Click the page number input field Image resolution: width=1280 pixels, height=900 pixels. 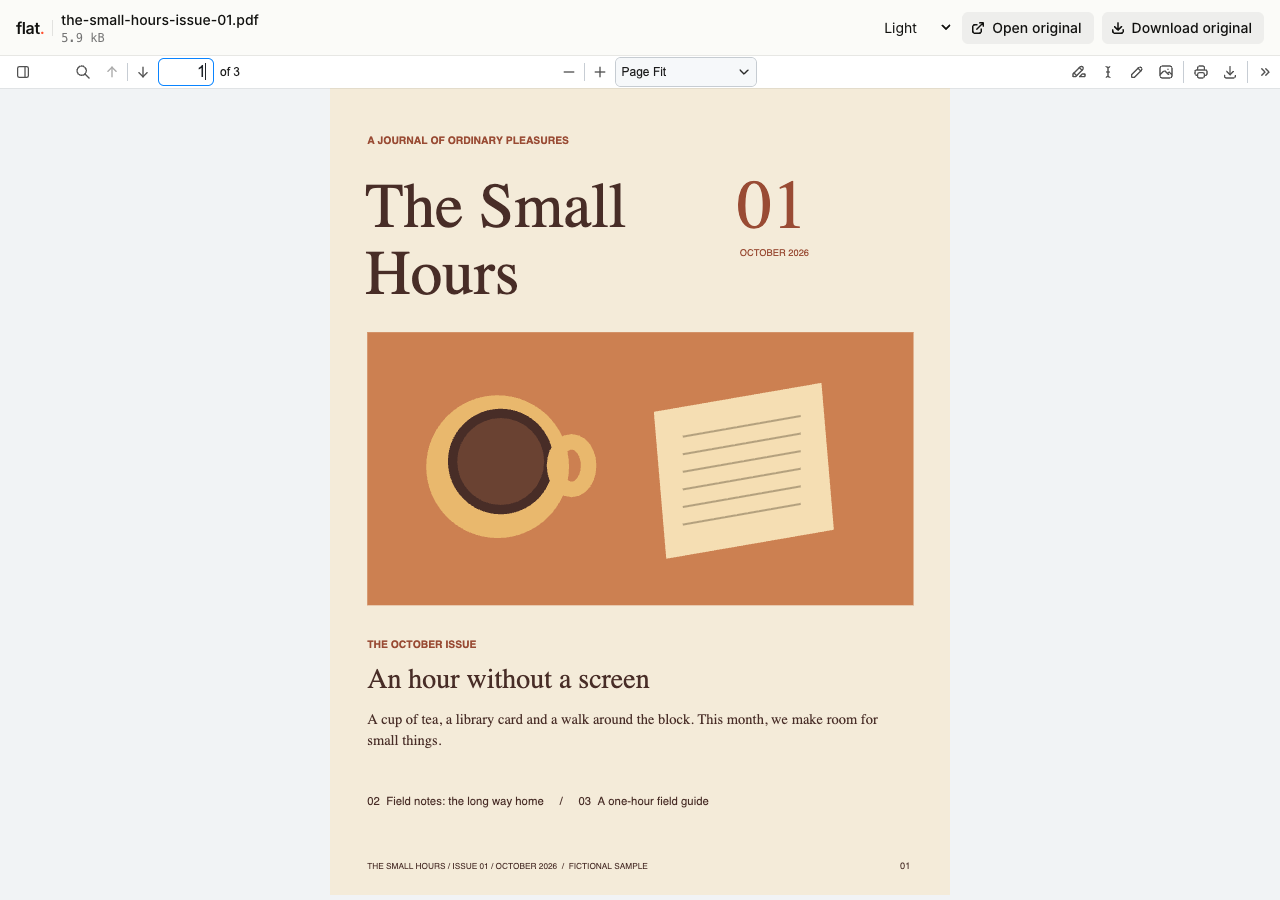pyautogui.click(x=186, y=72)
